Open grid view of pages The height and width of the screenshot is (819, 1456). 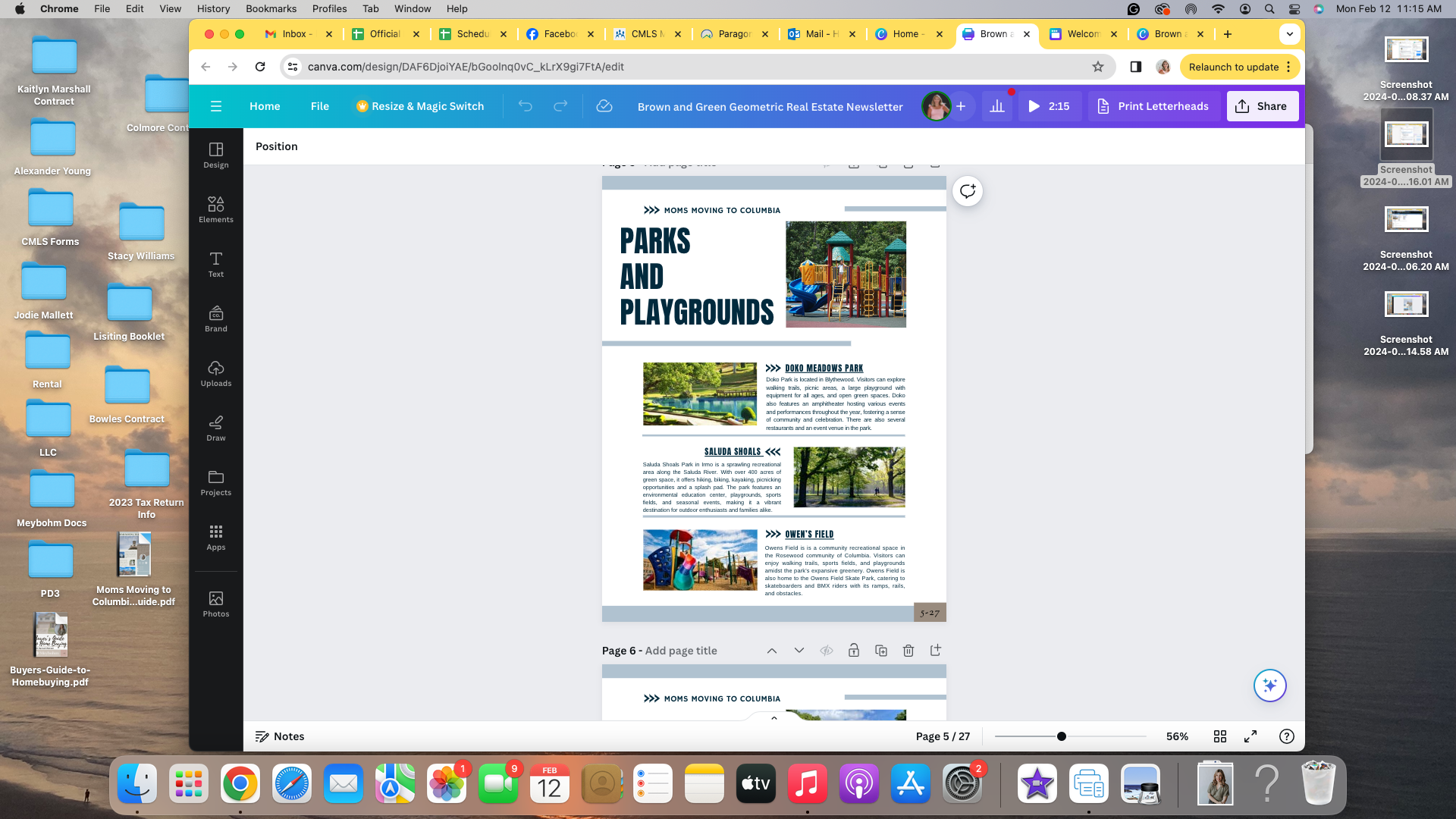coord(1220,736)
